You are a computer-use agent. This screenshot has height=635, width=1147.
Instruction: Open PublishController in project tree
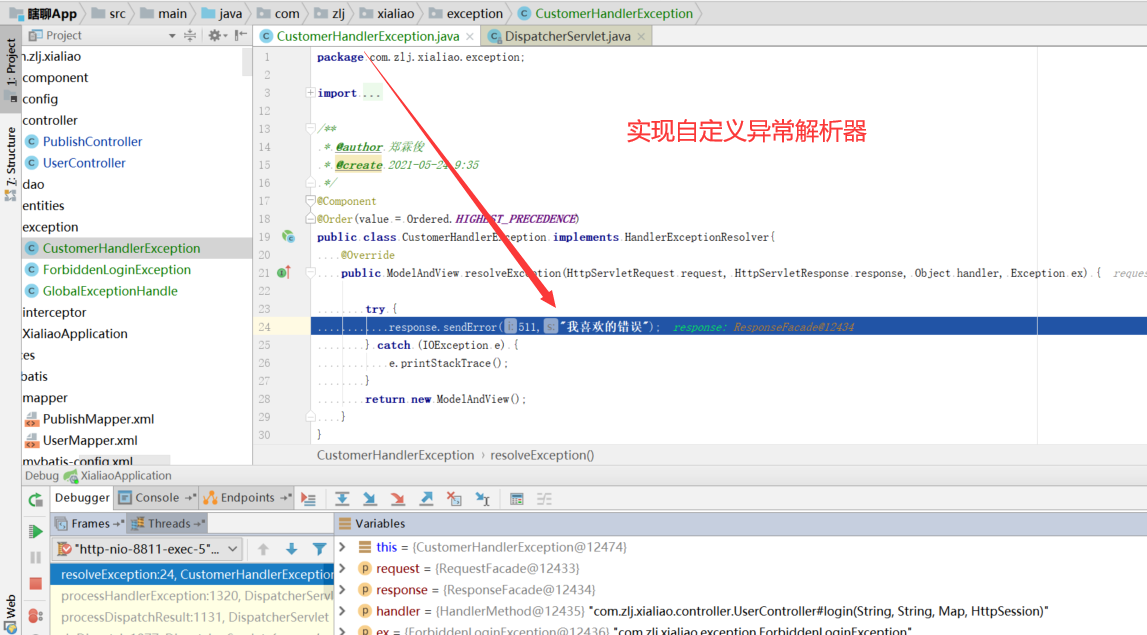point(92,141)
